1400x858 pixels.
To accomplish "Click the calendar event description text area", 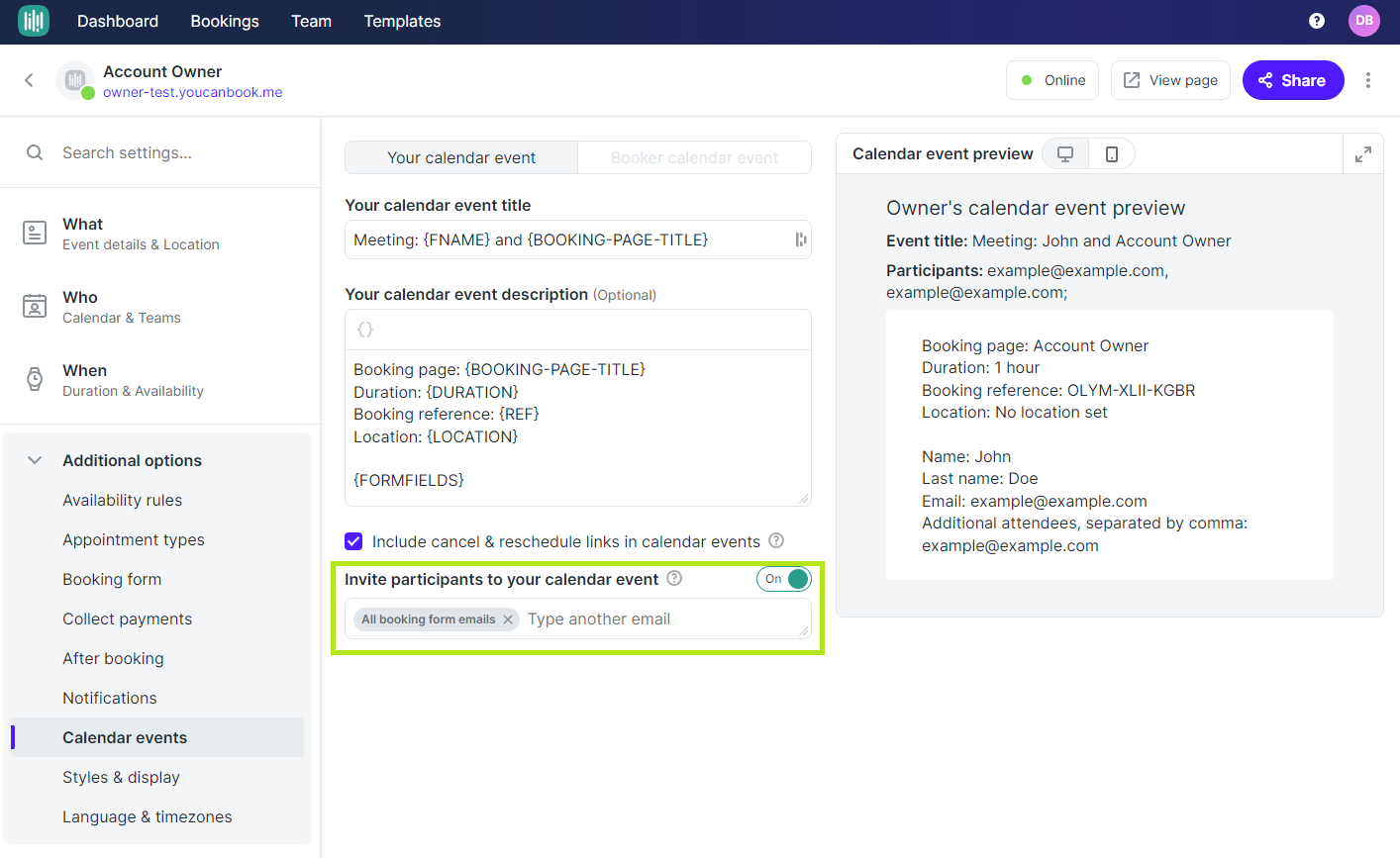I will 578,428.
